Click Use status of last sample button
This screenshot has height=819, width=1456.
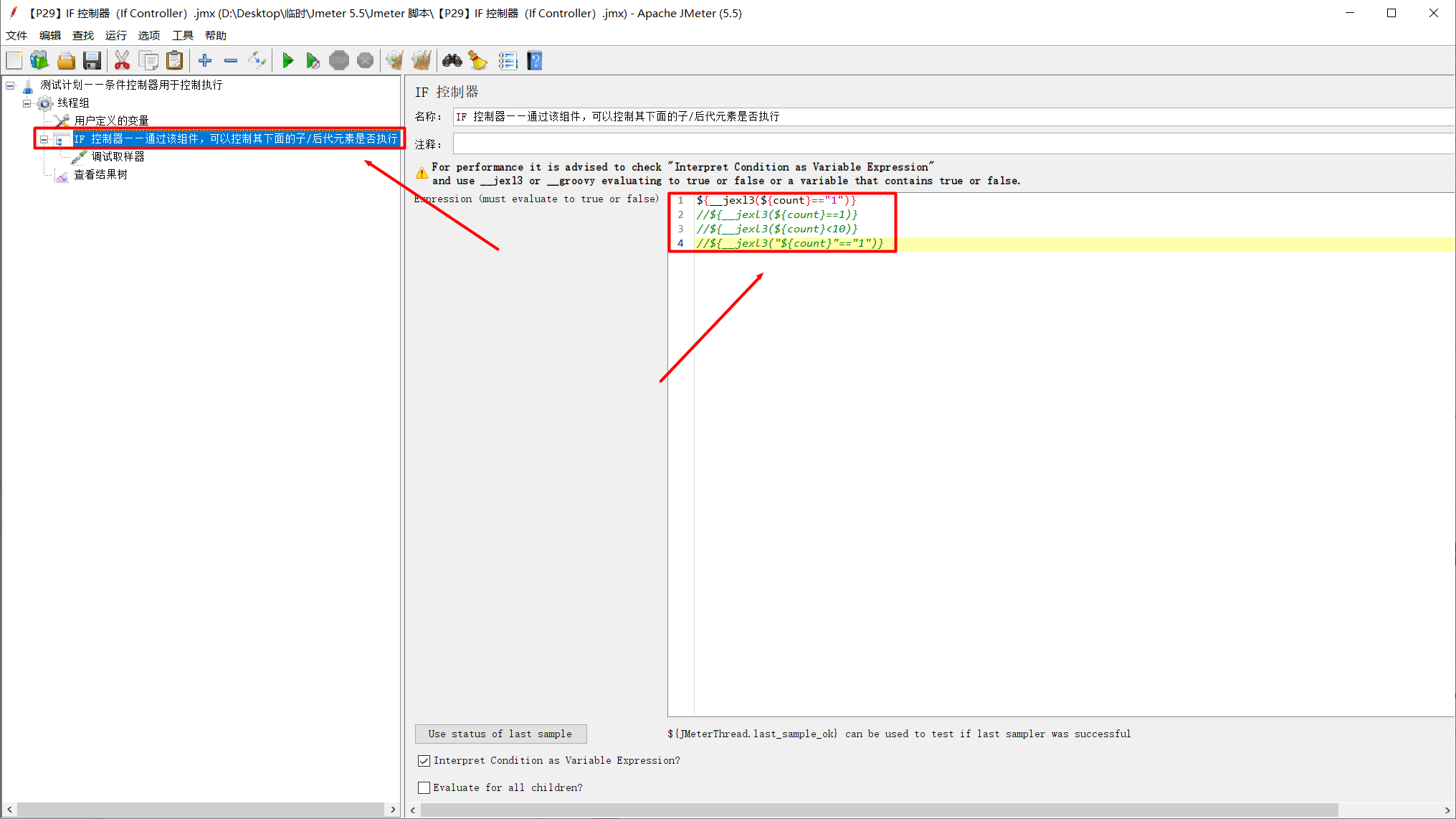point(500,734)
